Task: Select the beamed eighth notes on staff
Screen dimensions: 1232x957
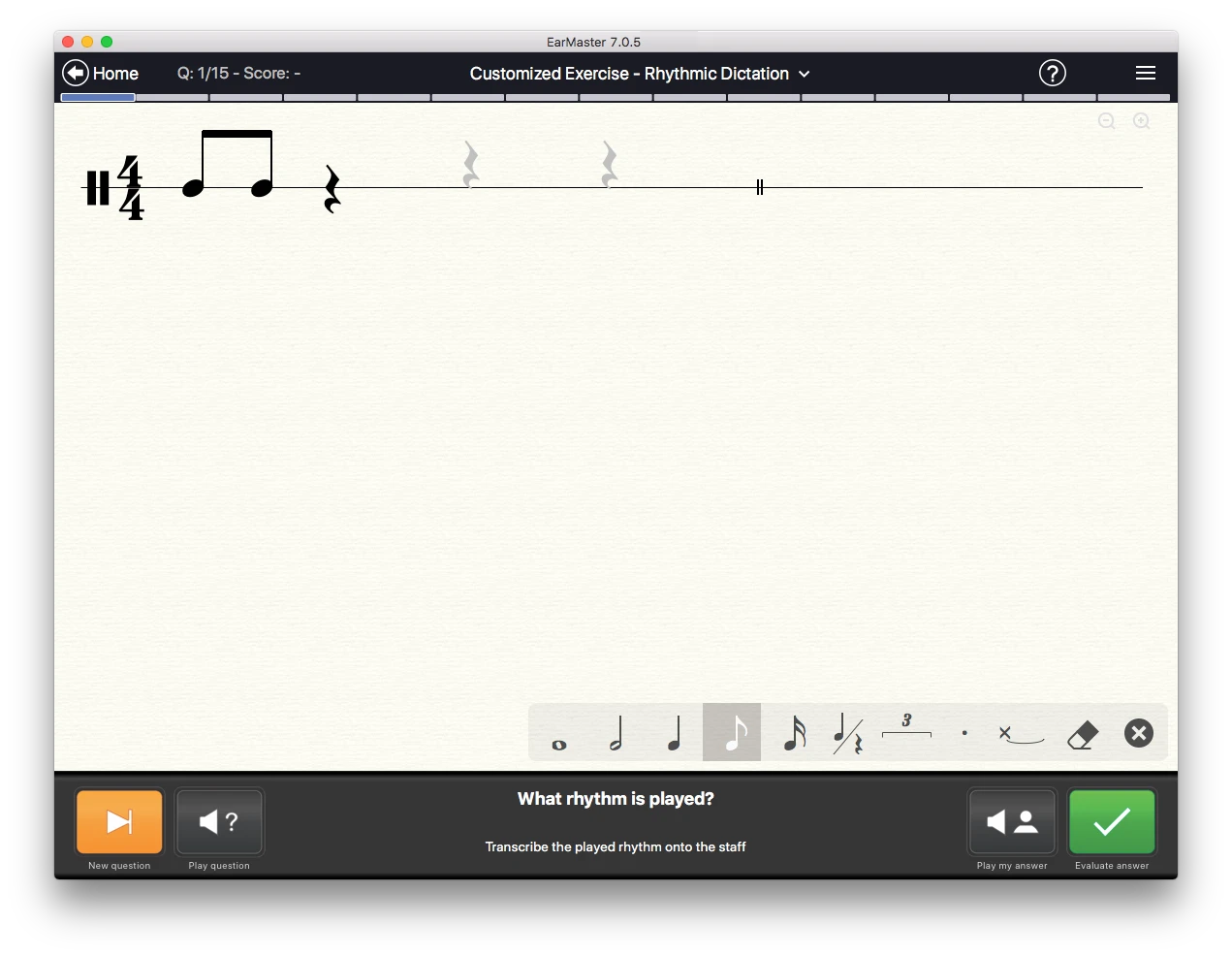Action: pyautogui.click(x=228, y=164)
